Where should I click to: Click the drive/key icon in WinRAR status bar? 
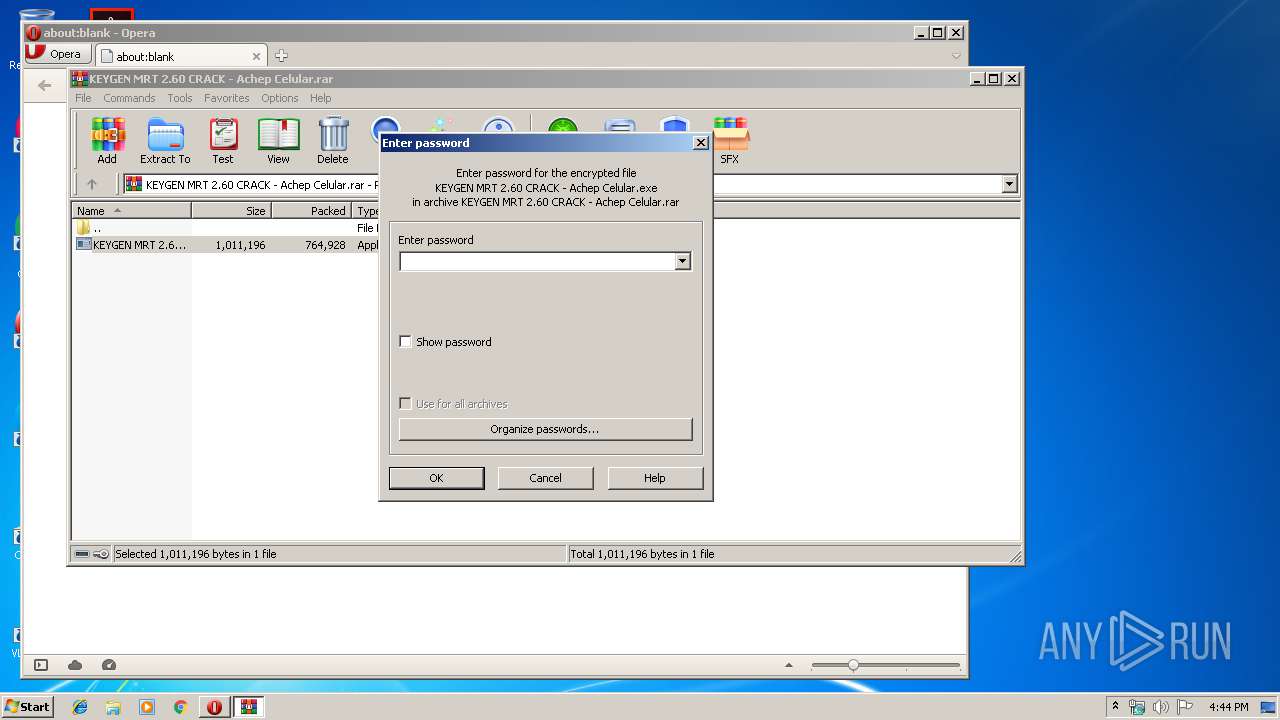92,554
